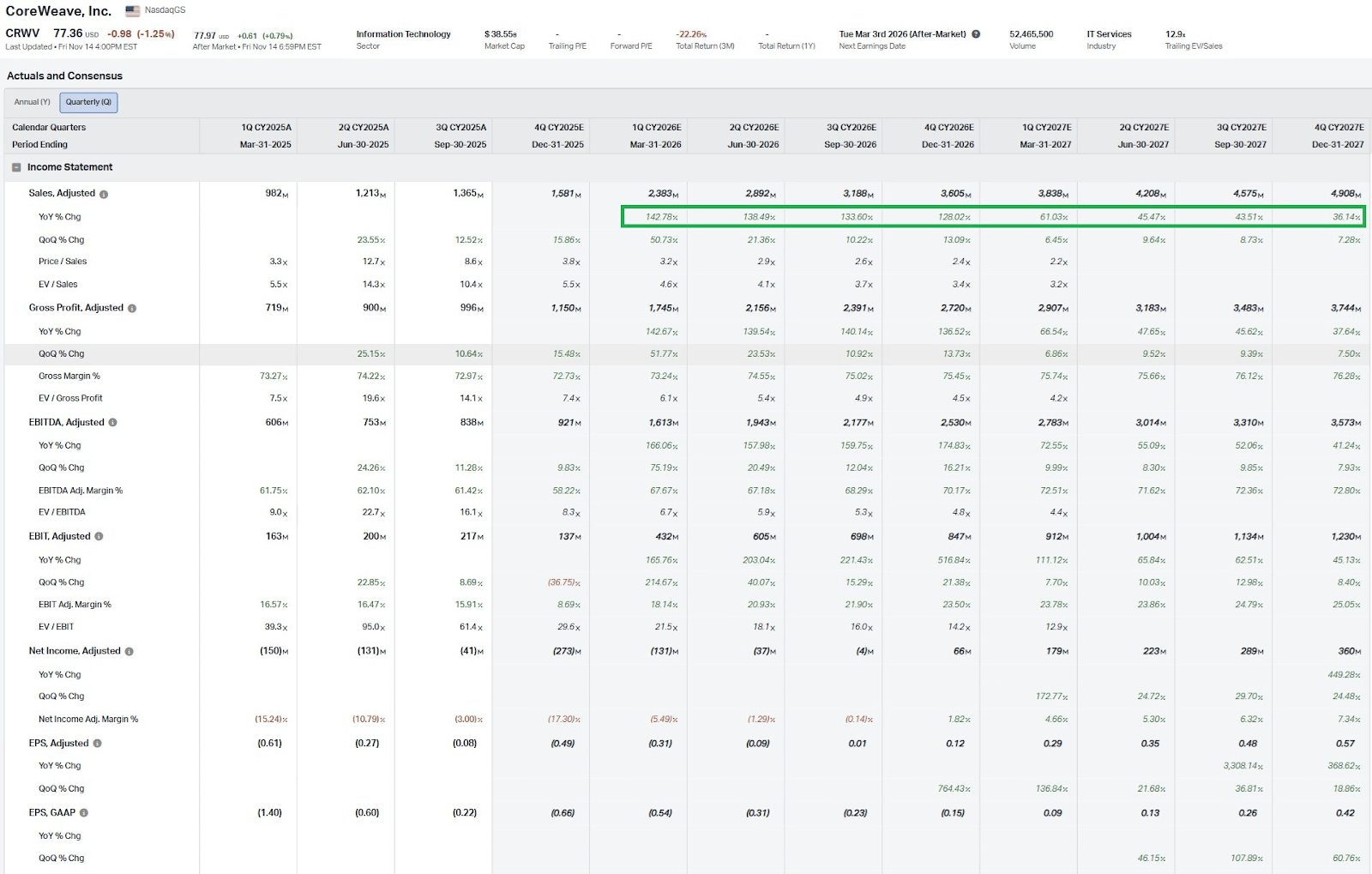Click the Price / Sales row label
The width and height of the screenshot is (1372, 874).
(x=63, y=262)
